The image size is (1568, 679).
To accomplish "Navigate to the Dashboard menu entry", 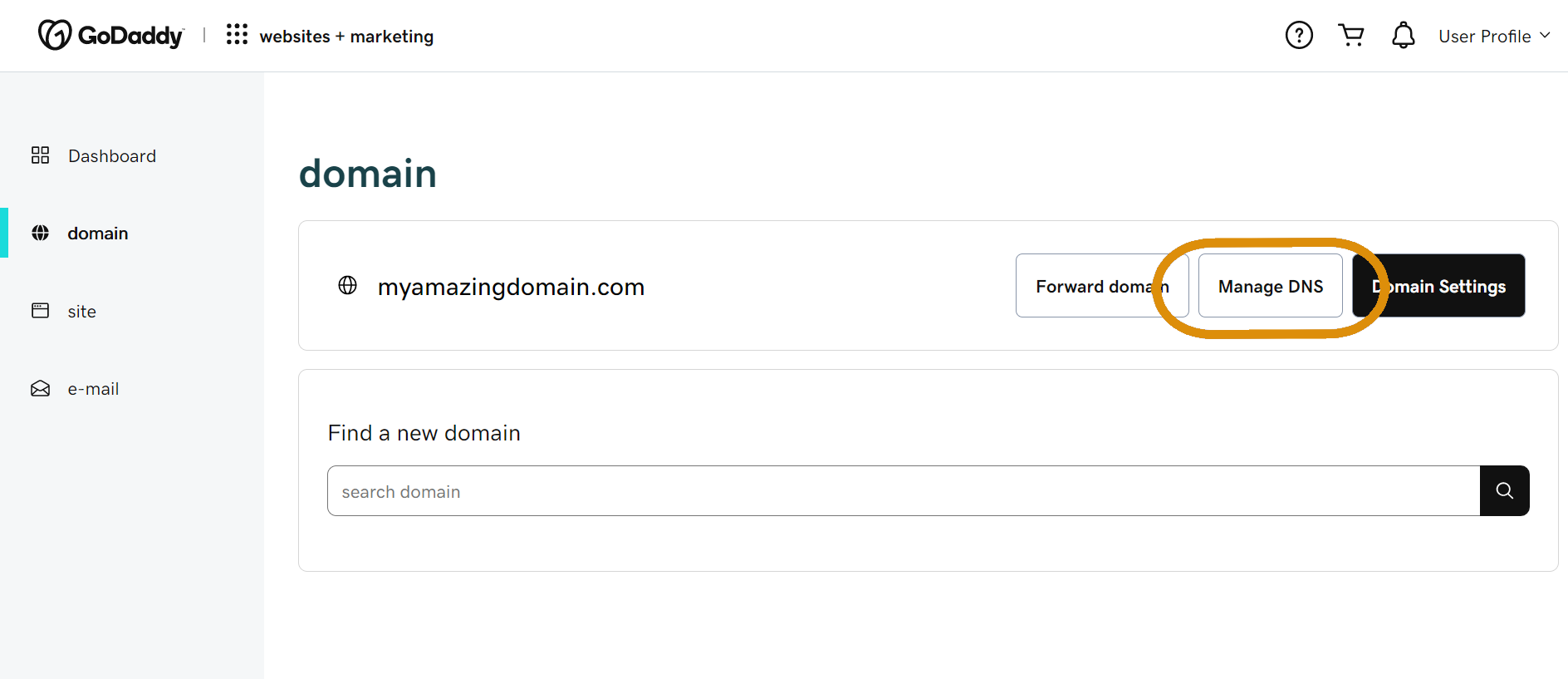I will [x=111, y=155].
